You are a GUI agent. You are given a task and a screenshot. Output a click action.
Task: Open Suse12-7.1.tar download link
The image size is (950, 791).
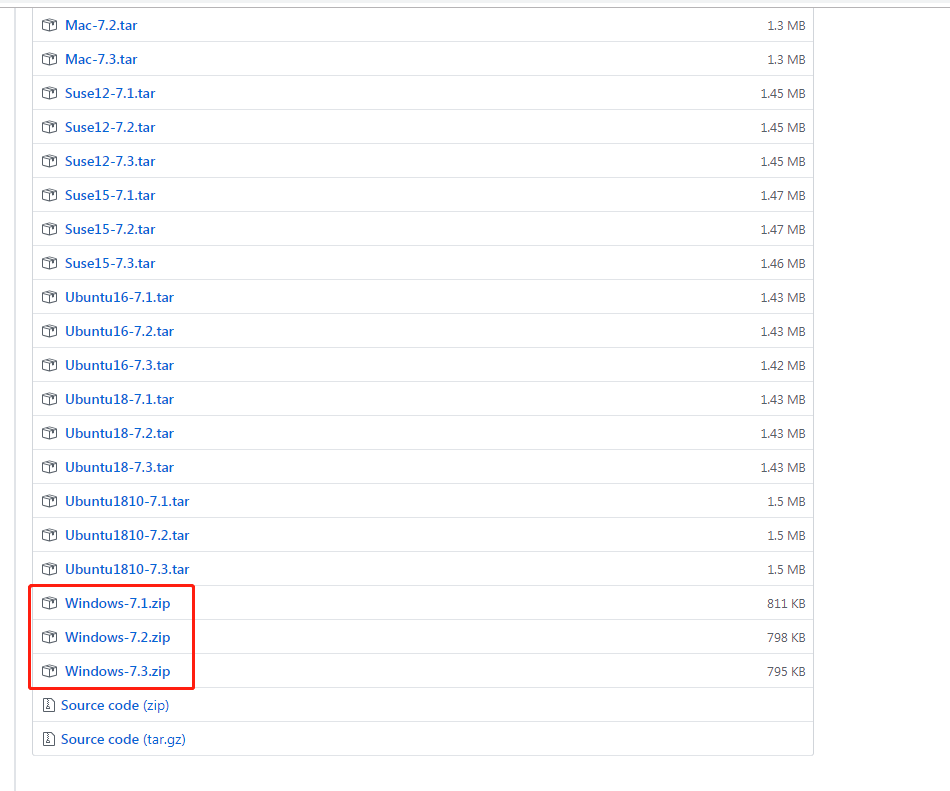[x=110, y=93]
